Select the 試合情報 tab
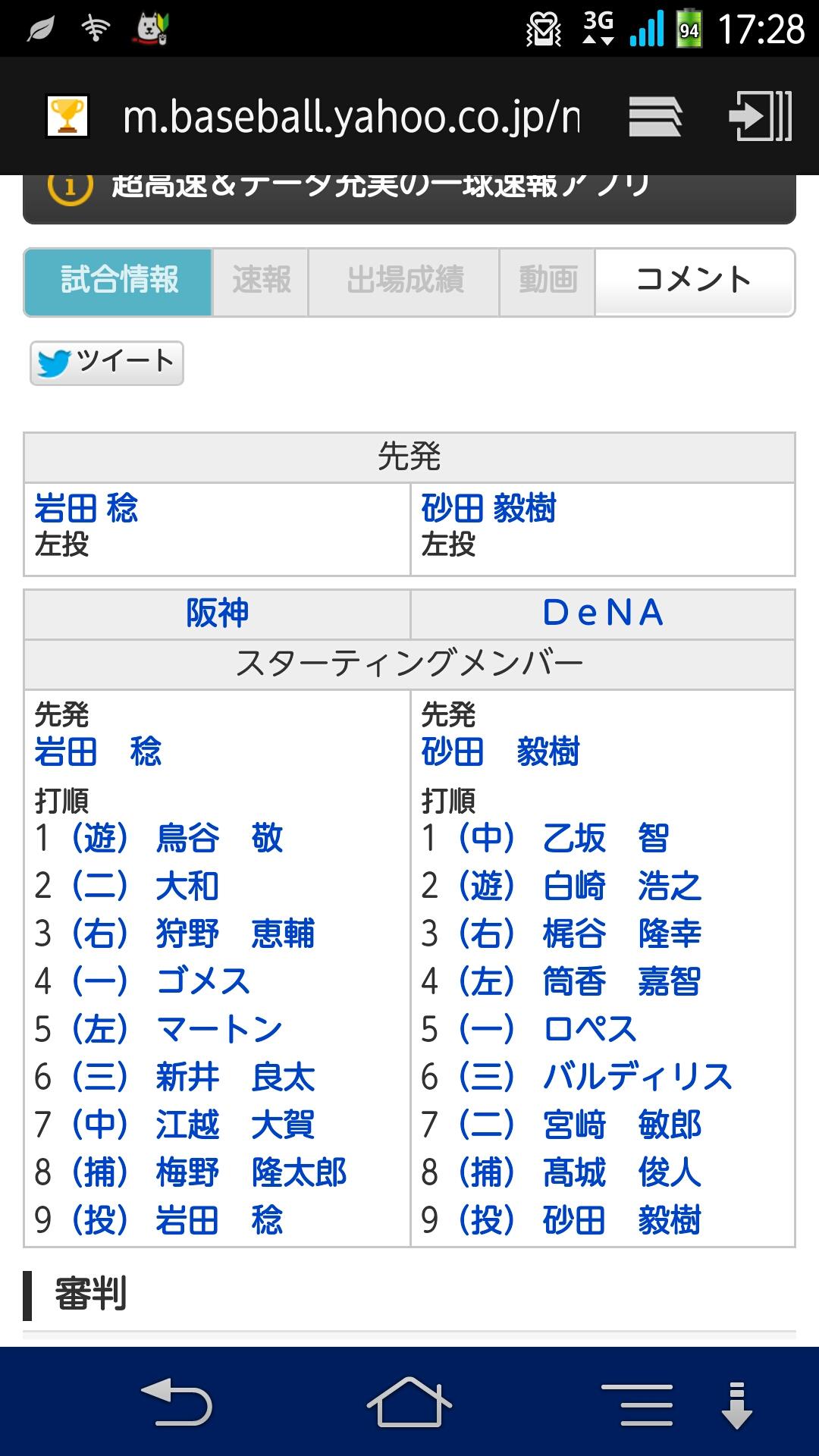819x1456 pixels. click(119, 281)
